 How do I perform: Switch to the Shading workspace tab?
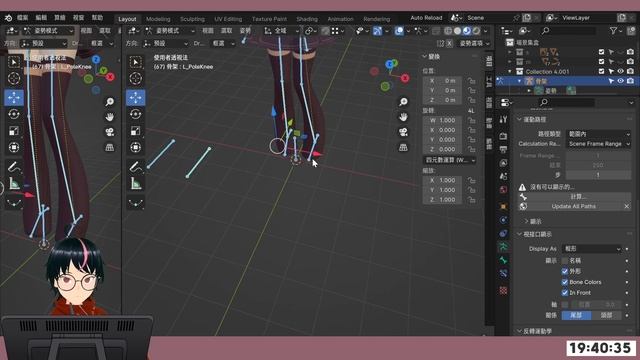[x=307, y=19]
